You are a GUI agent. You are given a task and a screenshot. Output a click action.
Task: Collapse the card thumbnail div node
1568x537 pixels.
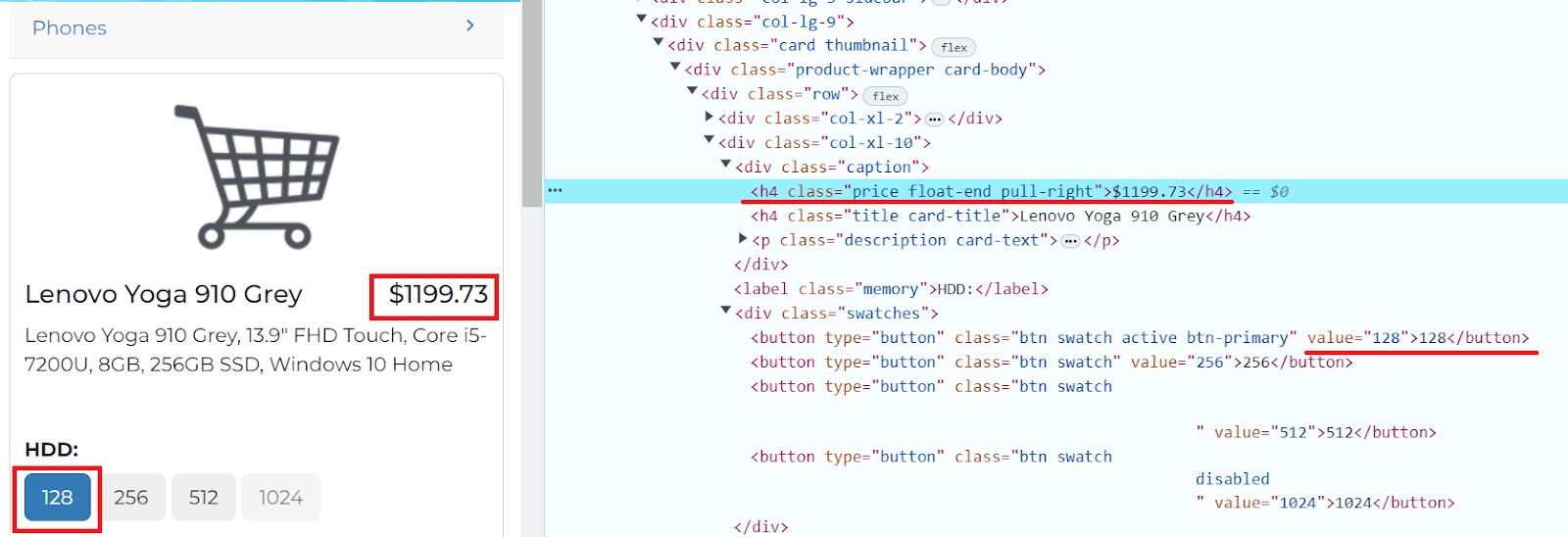(659, 43)
